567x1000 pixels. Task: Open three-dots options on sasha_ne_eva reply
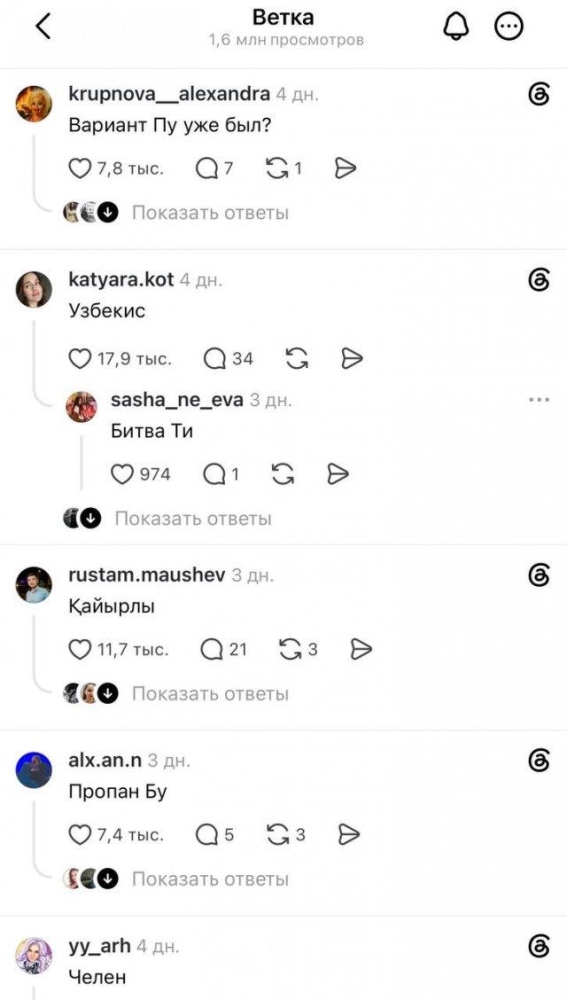coord(539,400)
